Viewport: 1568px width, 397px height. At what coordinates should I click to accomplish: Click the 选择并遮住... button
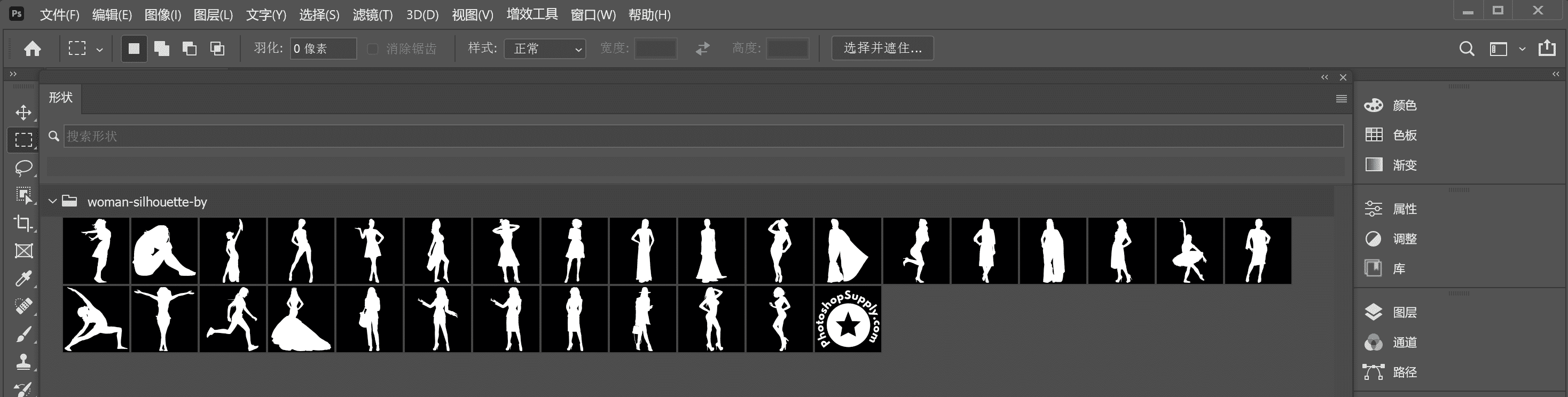(882, 48)
